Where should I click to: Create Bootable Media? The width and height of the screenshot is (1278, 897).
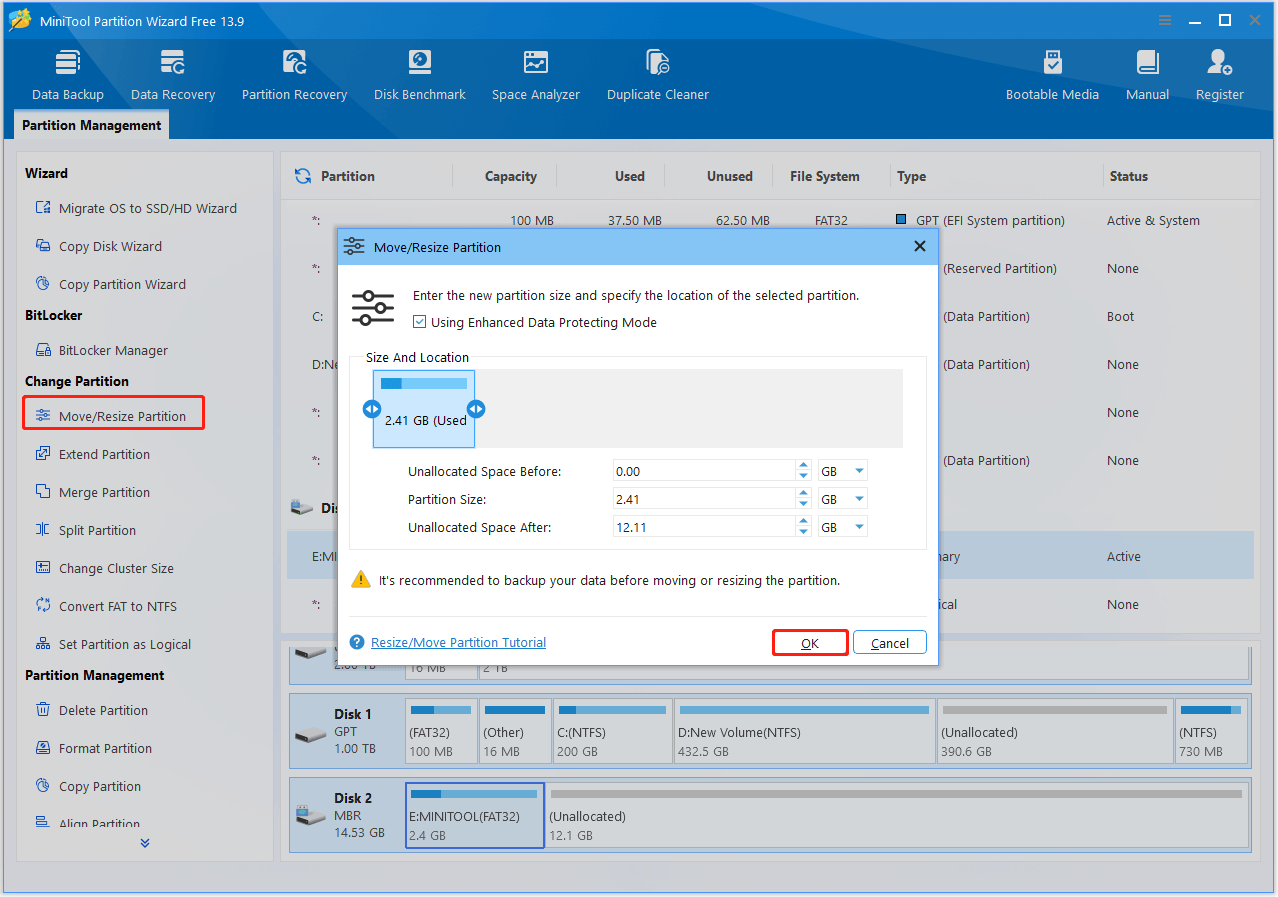pos(1052,75)
